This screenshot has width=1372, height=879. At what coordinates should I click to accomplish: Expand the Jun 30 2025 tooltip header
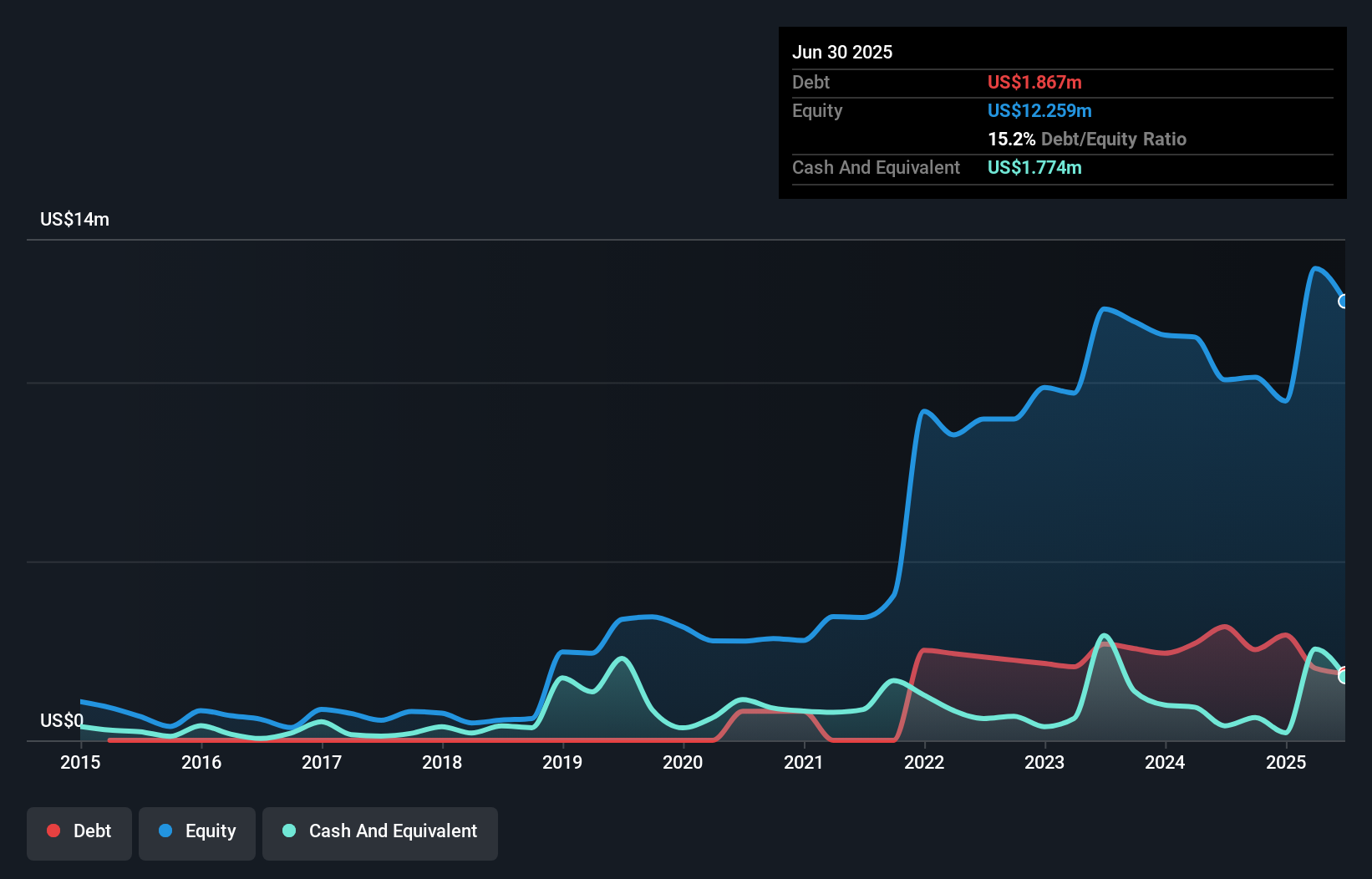pyautogui.click(x=842, y=52)
